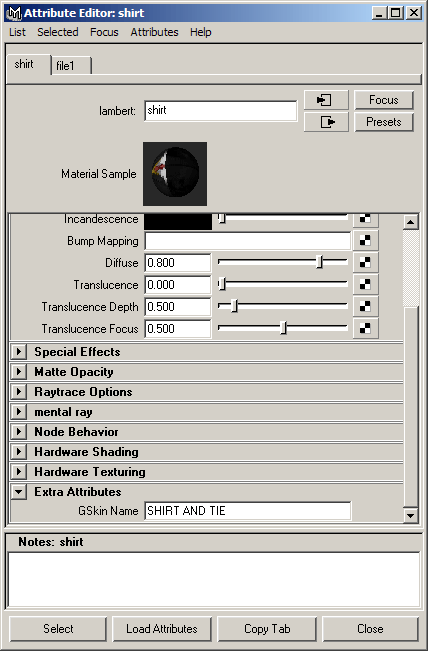Click the Bump Mapping checker map button
The height and width of the screenshot is (651, 428).
click(365, 240)
